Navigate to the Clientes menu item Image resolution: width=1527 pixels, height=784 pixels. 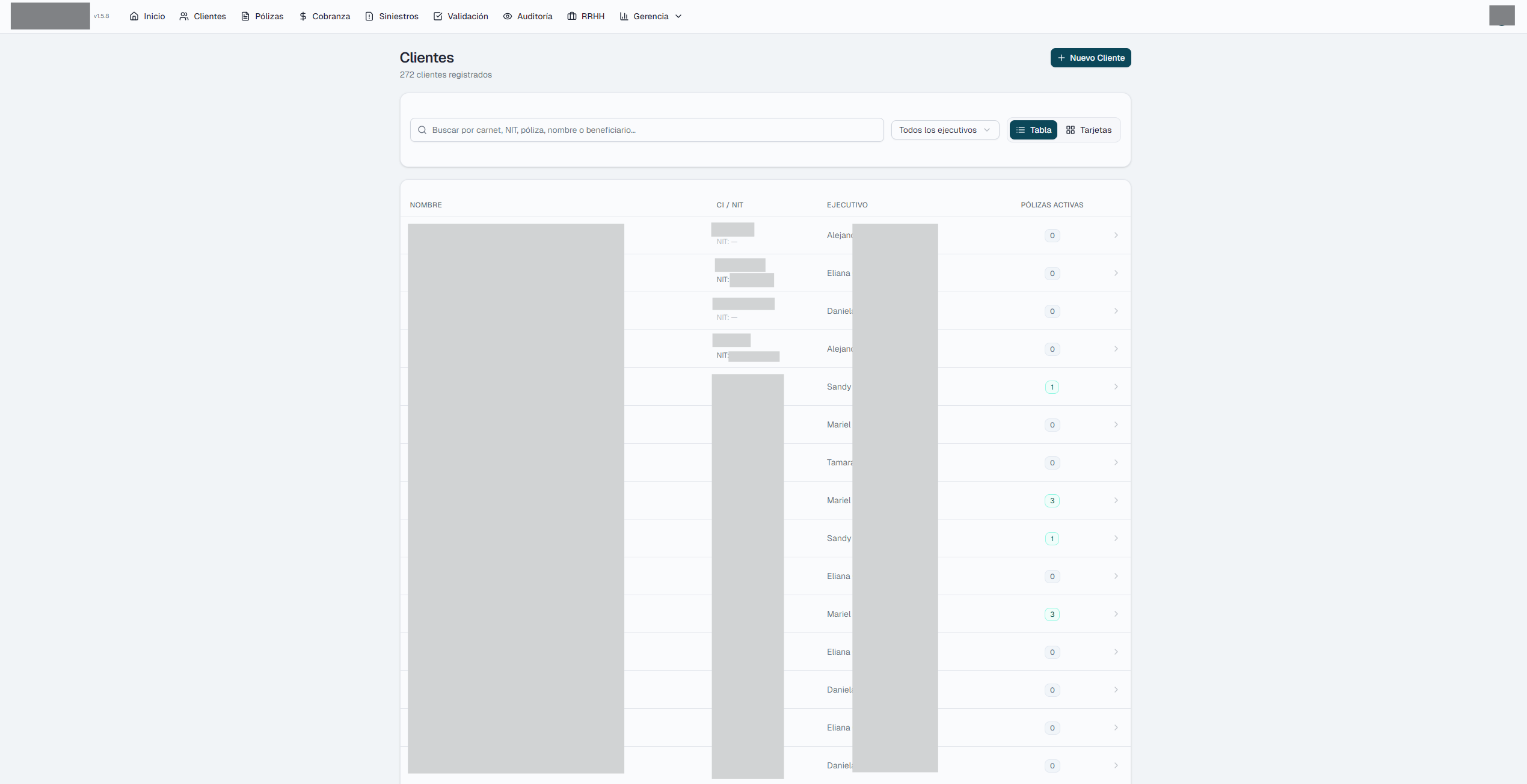[x=203, y=16]
